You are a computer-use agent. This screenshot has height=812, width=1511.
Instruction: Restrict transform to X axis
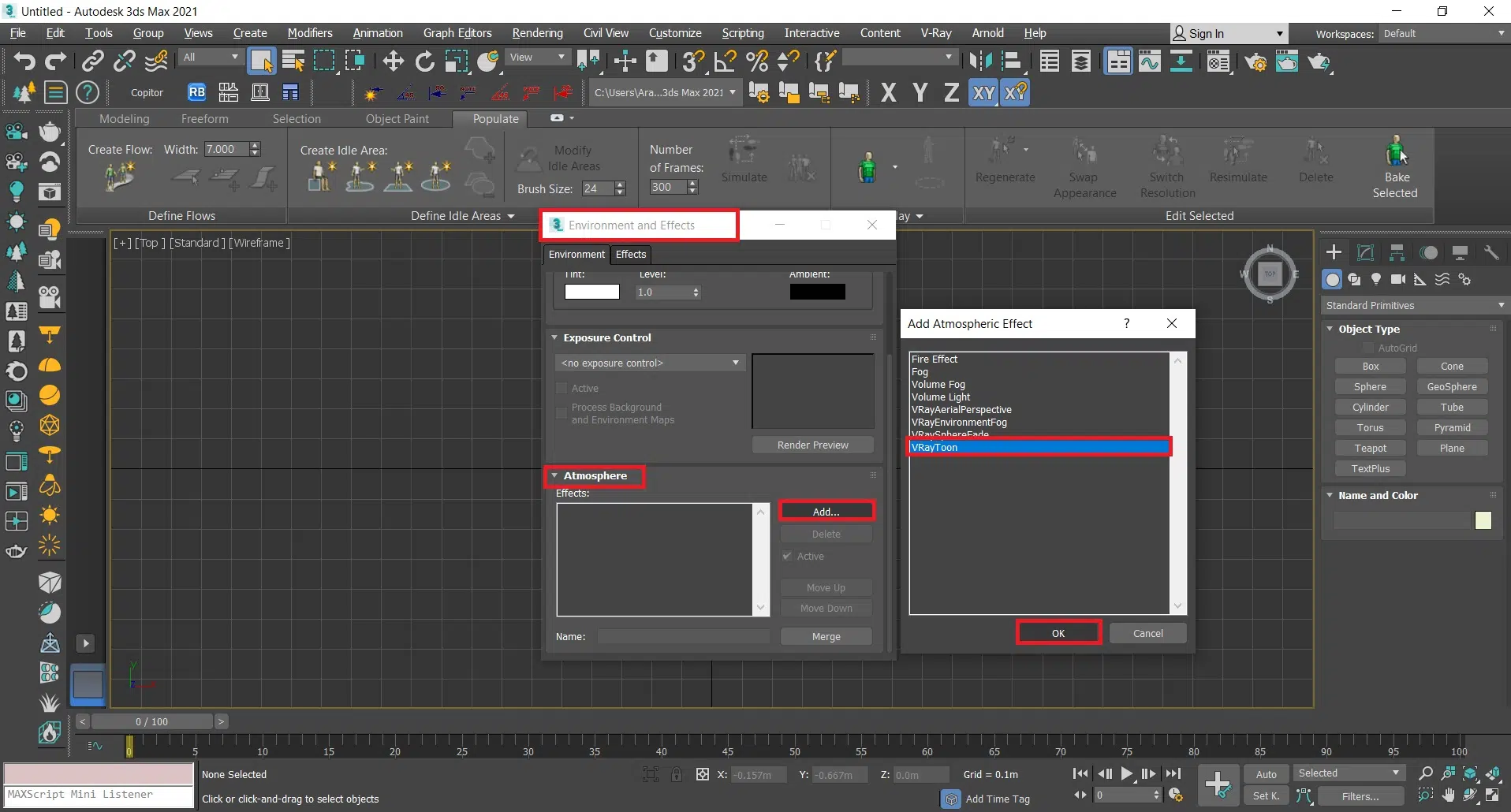coord(888,93)
